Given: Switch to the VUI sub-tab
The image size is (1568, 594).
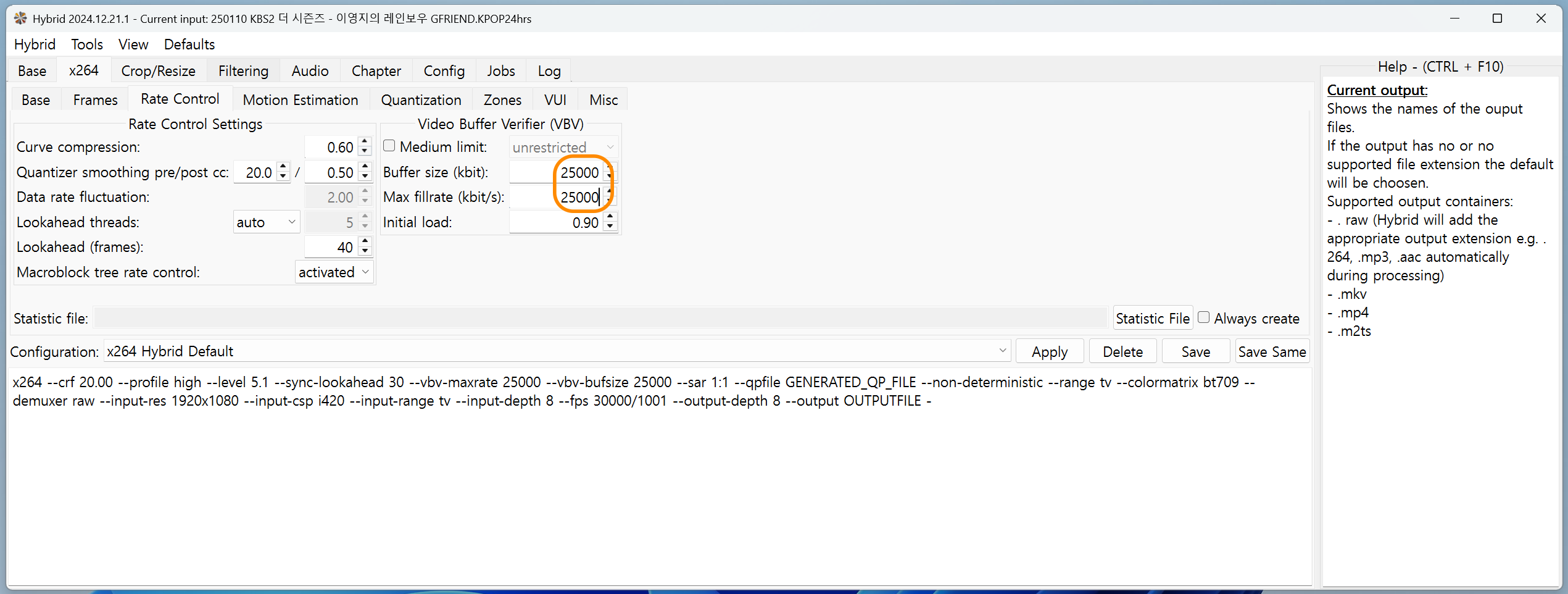Looking at the screenshot, I should pyautogui.click(x=555, y=100).
